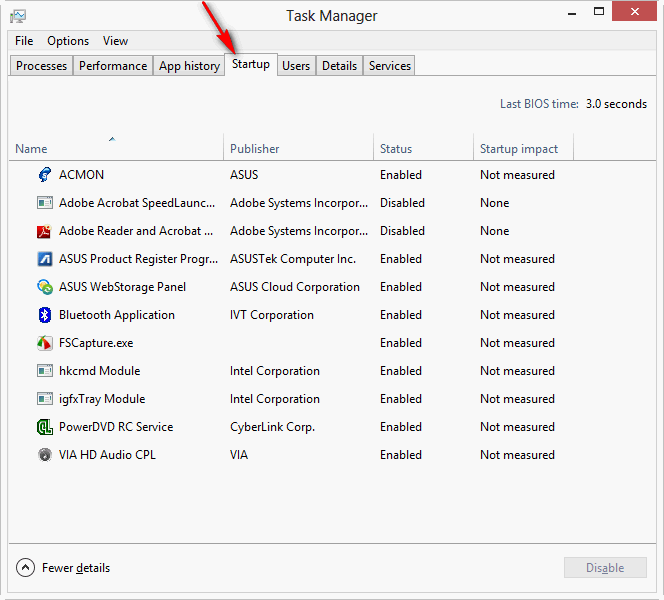
Task: Click the FSCapture.exe icon
Action: tap(44, 343)
